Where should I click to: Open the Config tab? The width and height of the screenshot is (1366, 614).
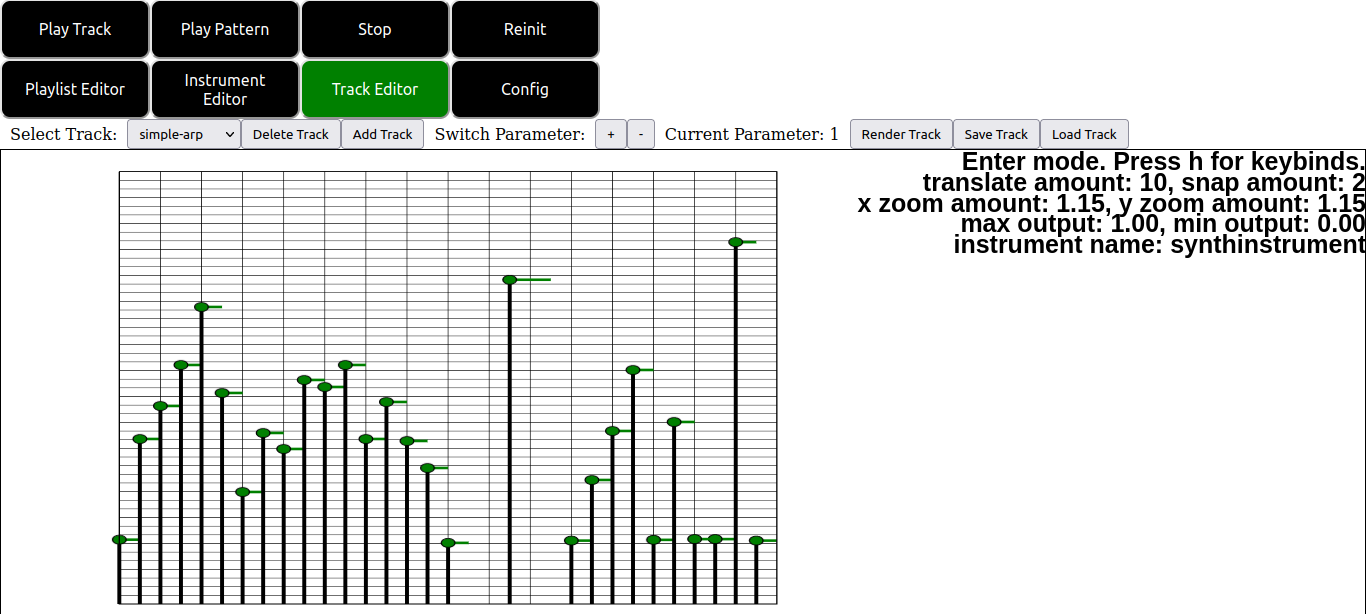[525, 90]
